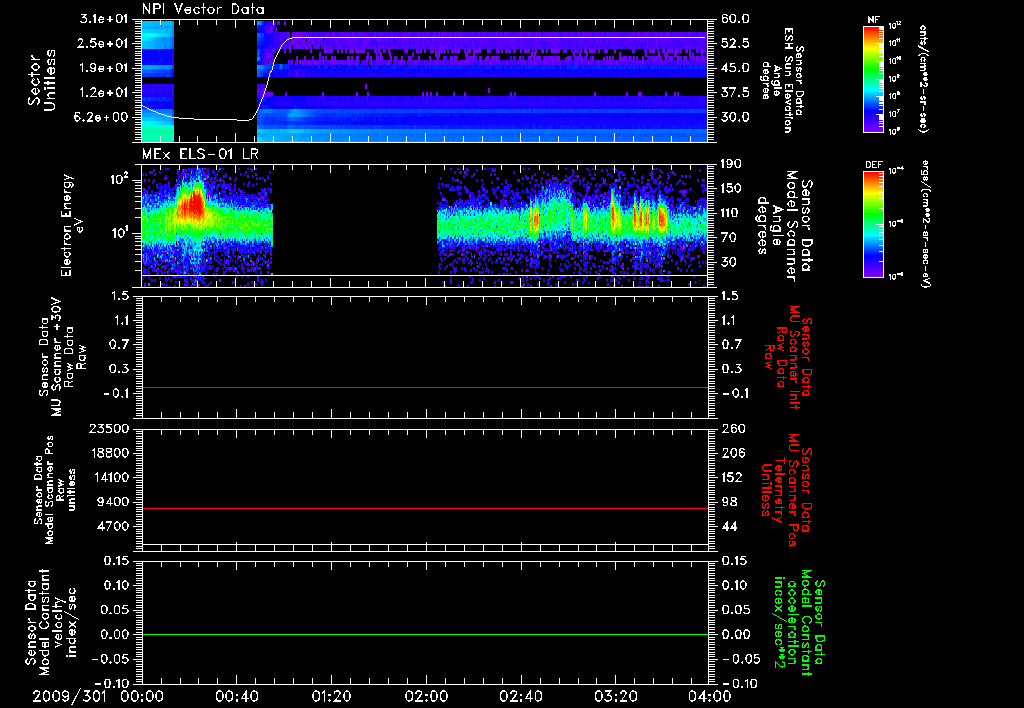Click the "150" scanner angle tick
Image resolution: width=1024 pixels, height=708 pixels.
click(731, 189)
